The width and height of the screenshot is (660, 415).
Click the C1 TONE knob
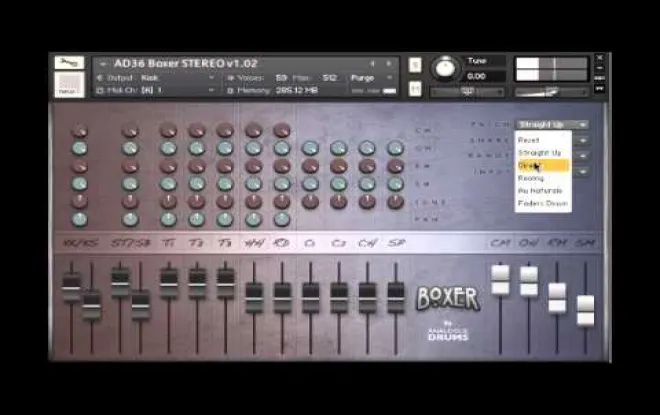[x=310, y=202]
